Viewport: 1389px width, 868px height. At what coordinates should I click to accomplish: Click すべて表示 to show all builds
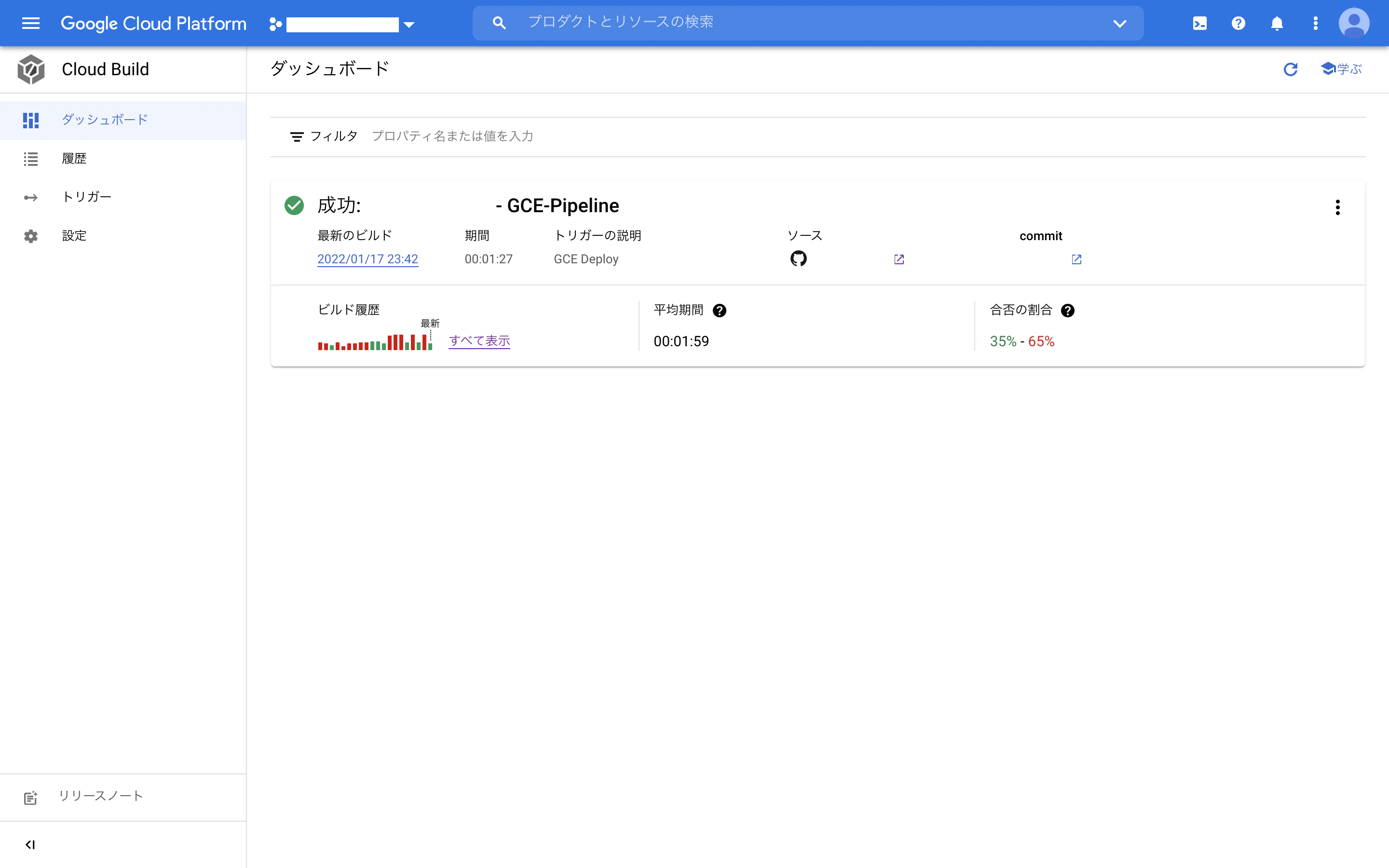pos(479,341)
